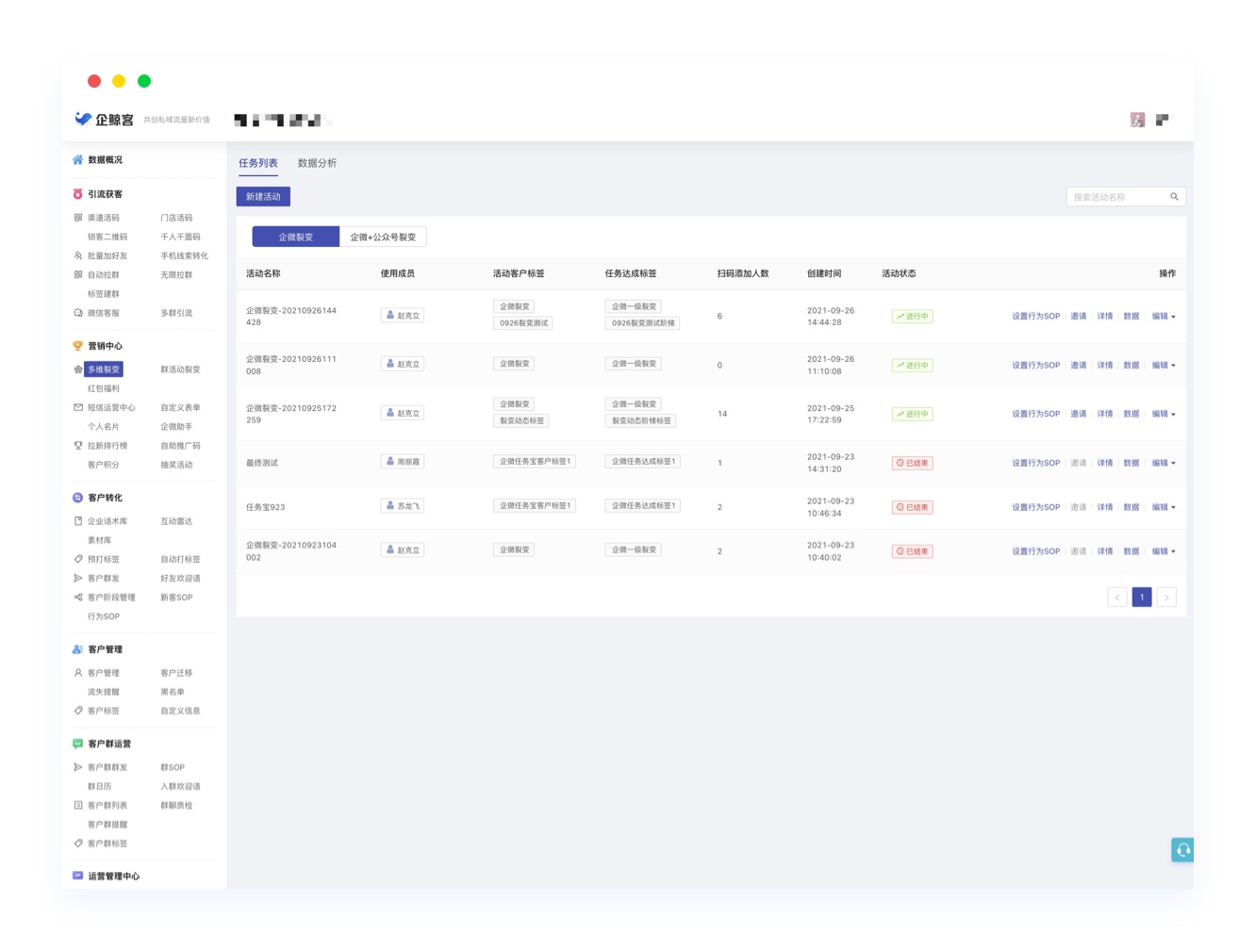
Task: Click 设置行为SOP link for 任务宝923
Action: pyautogui.click(x=1035, y=507)
